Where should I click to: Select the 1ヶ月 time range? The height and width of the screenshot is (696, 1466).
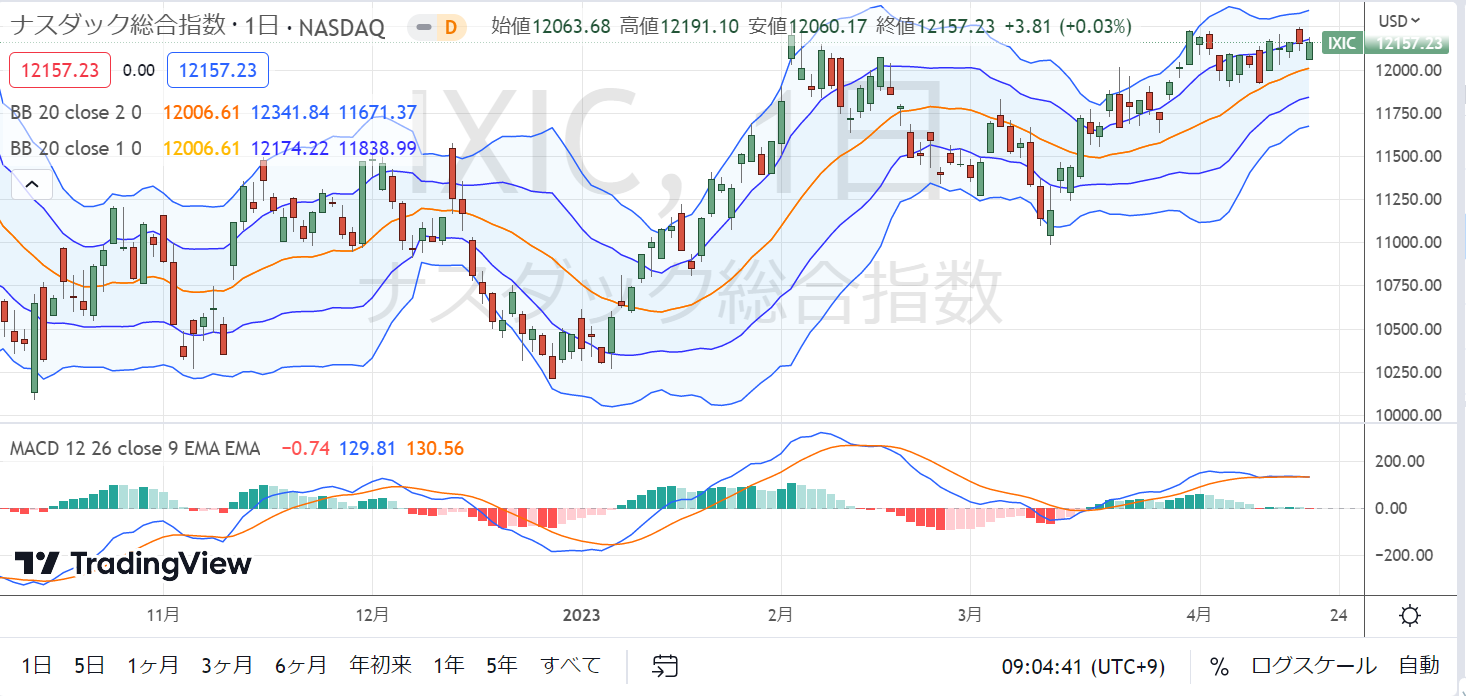153,666
